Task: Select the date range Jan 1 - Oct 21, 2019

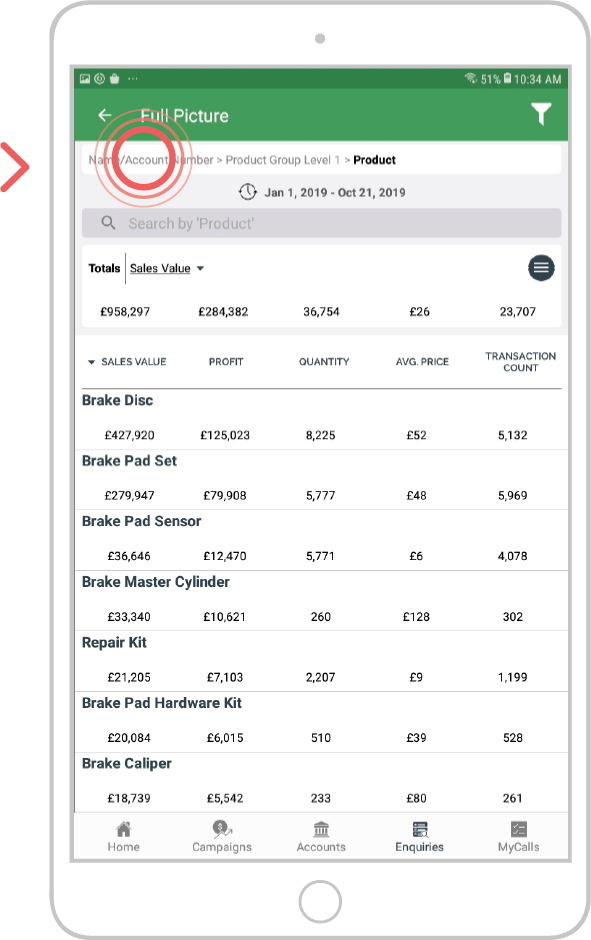Action: tap(335, 192)
